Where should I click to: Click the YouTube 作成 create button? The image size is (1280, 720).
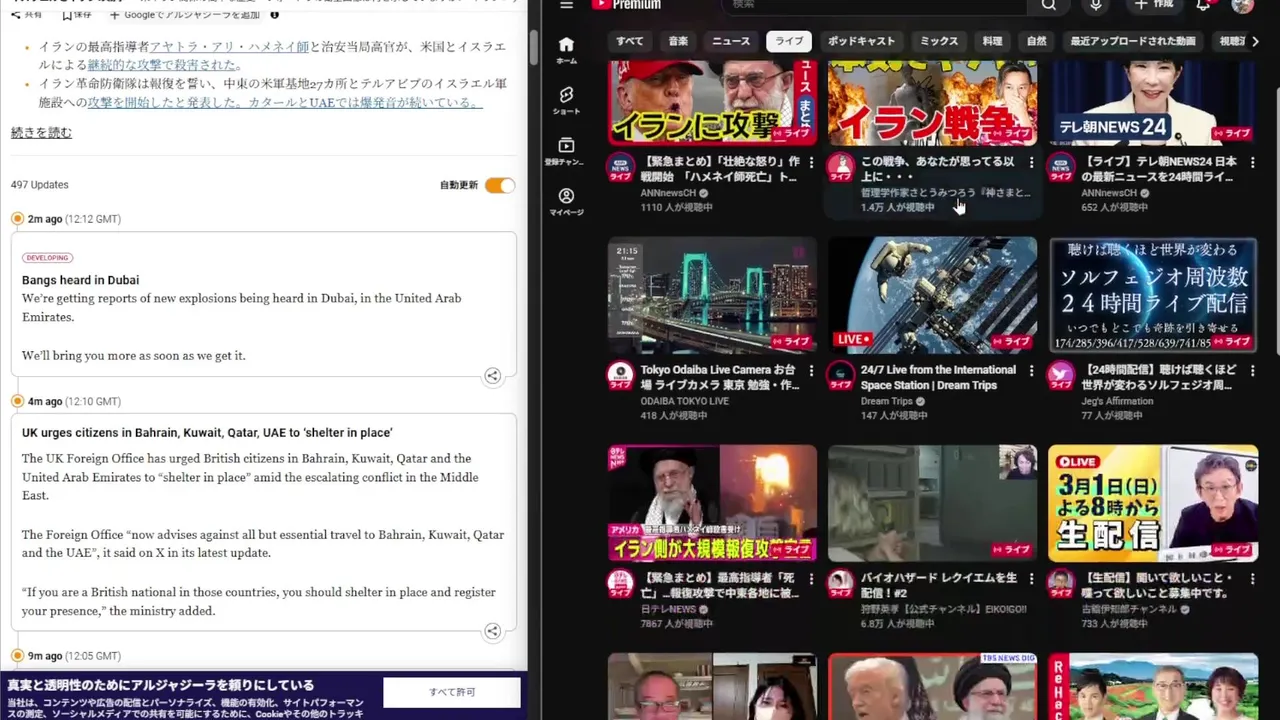tap(1153, 5)
